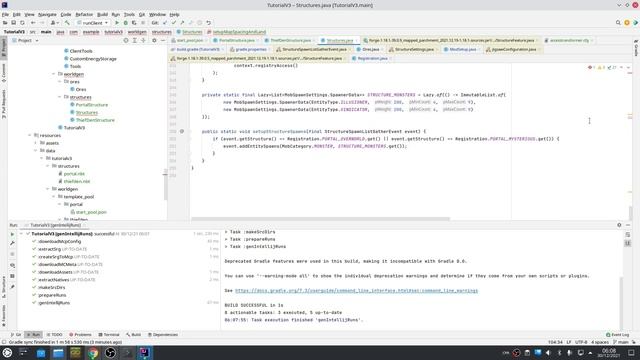Expand the assets folder

click(36, 143)
